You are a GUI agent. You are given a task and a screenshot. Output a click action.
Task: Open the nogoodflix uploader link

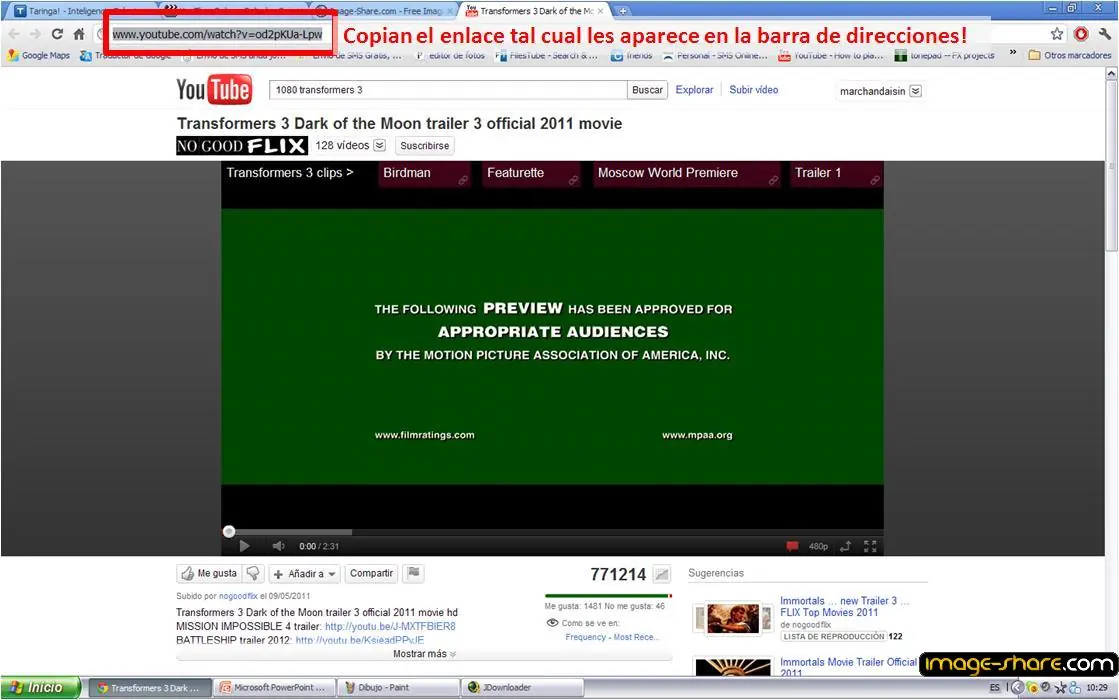tap(238, 596)
